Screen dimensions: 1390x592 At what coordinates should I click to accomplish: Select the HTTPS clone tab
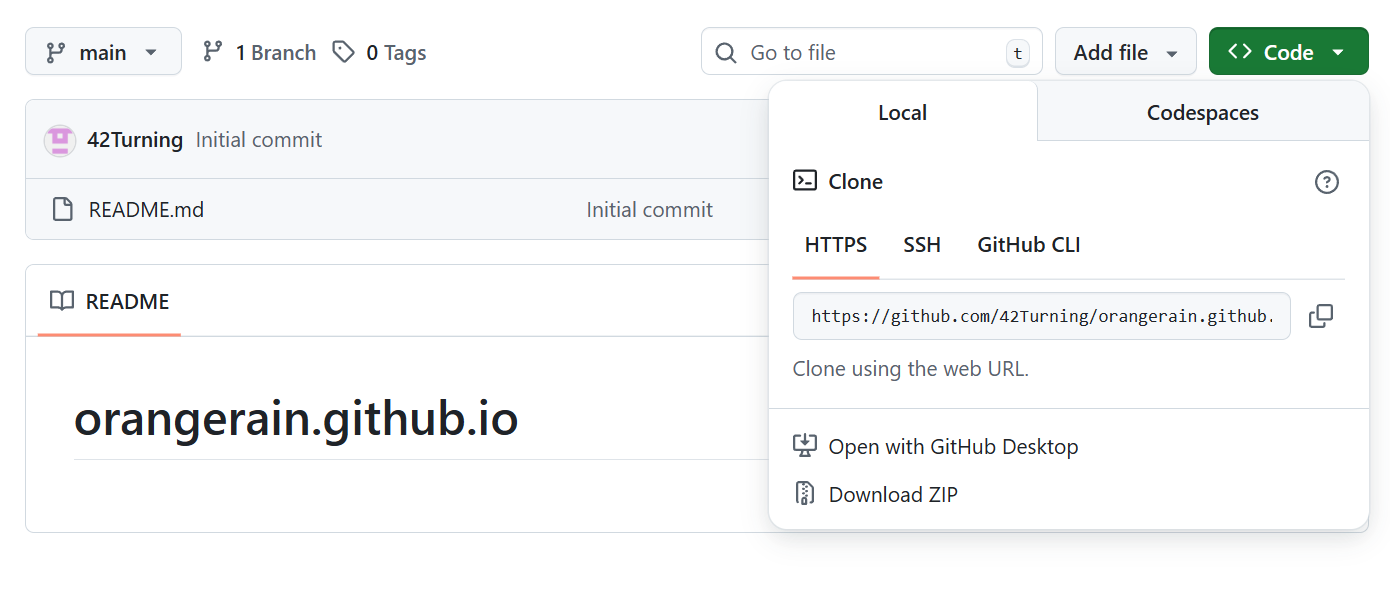(836, 245)
